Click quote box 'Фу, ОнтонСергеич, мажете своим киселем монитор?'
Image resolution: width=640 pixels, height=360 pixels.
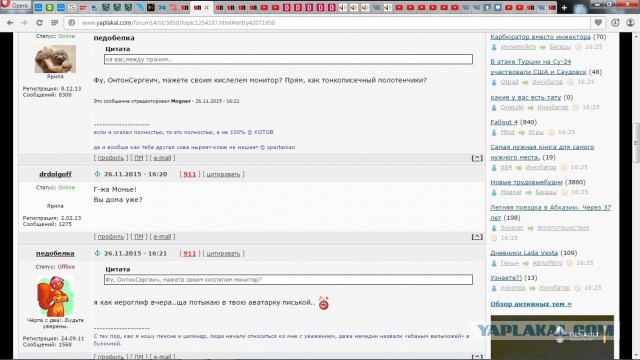[288, 280]
